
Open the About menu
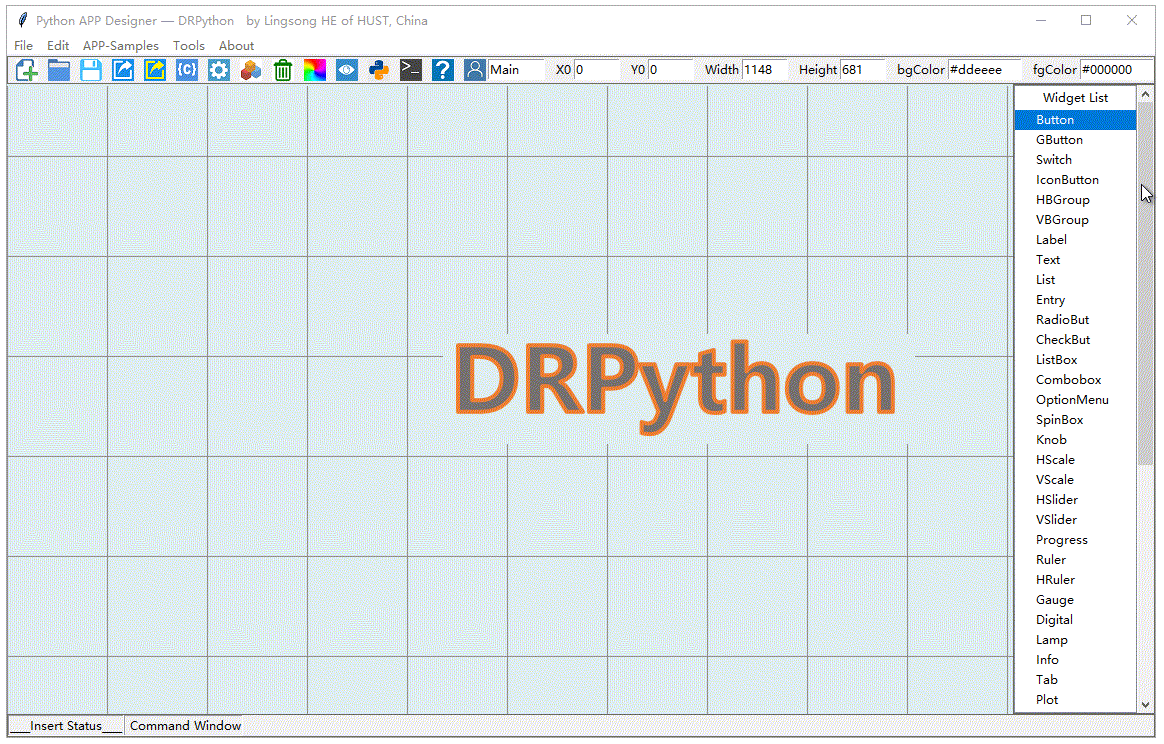click(x=236, y=45)
